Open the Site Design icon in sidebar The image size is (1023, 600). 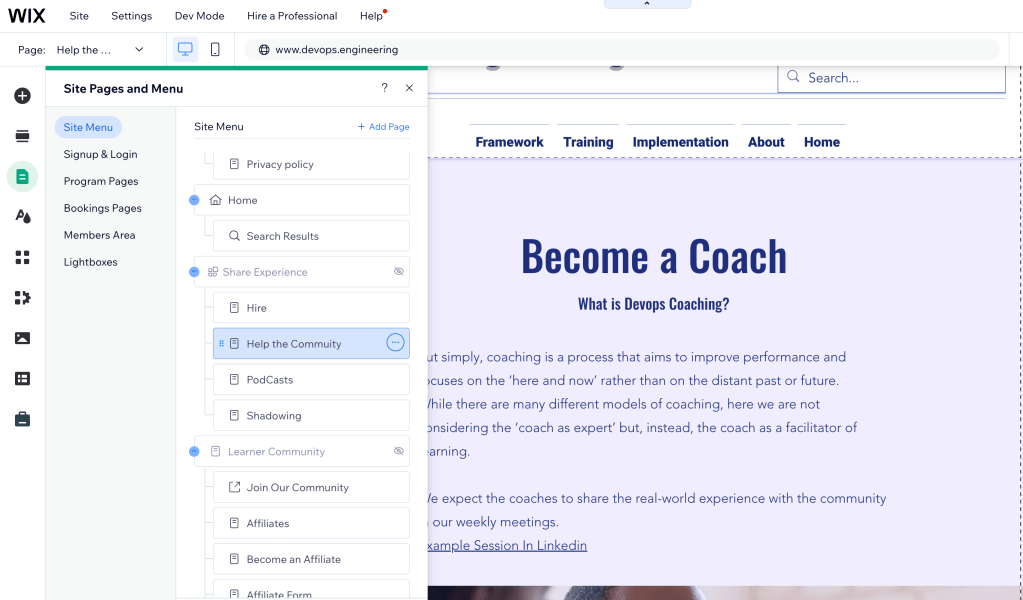pyautogui.click(x=22, y=217)
